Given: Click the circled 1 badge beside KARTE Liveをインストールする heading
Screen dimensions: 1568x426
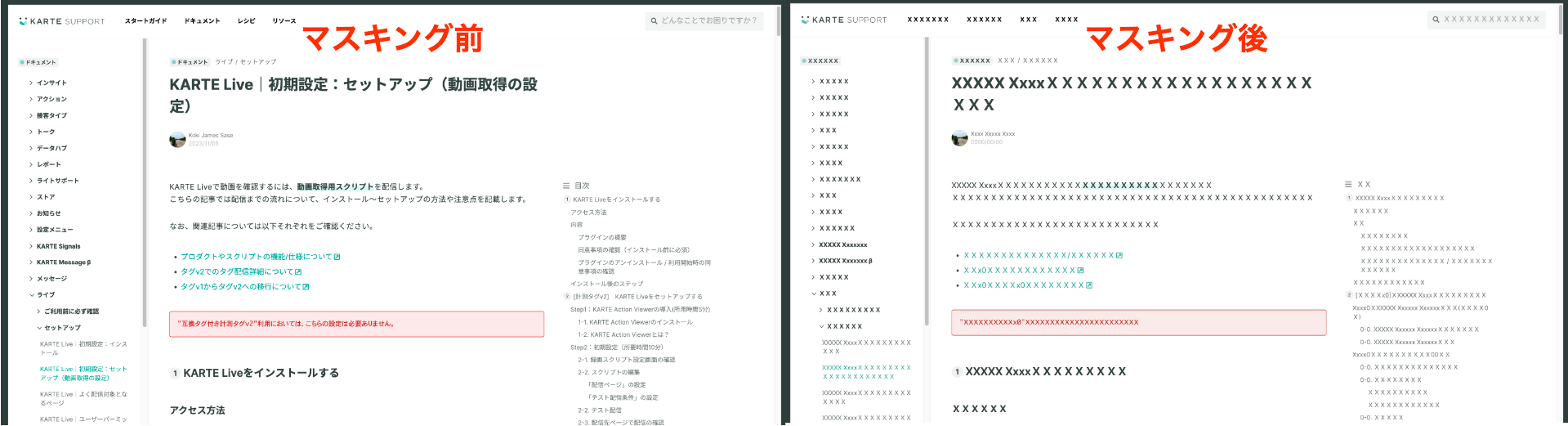Looking at the screenshot, I should click(x=175, y=373).
